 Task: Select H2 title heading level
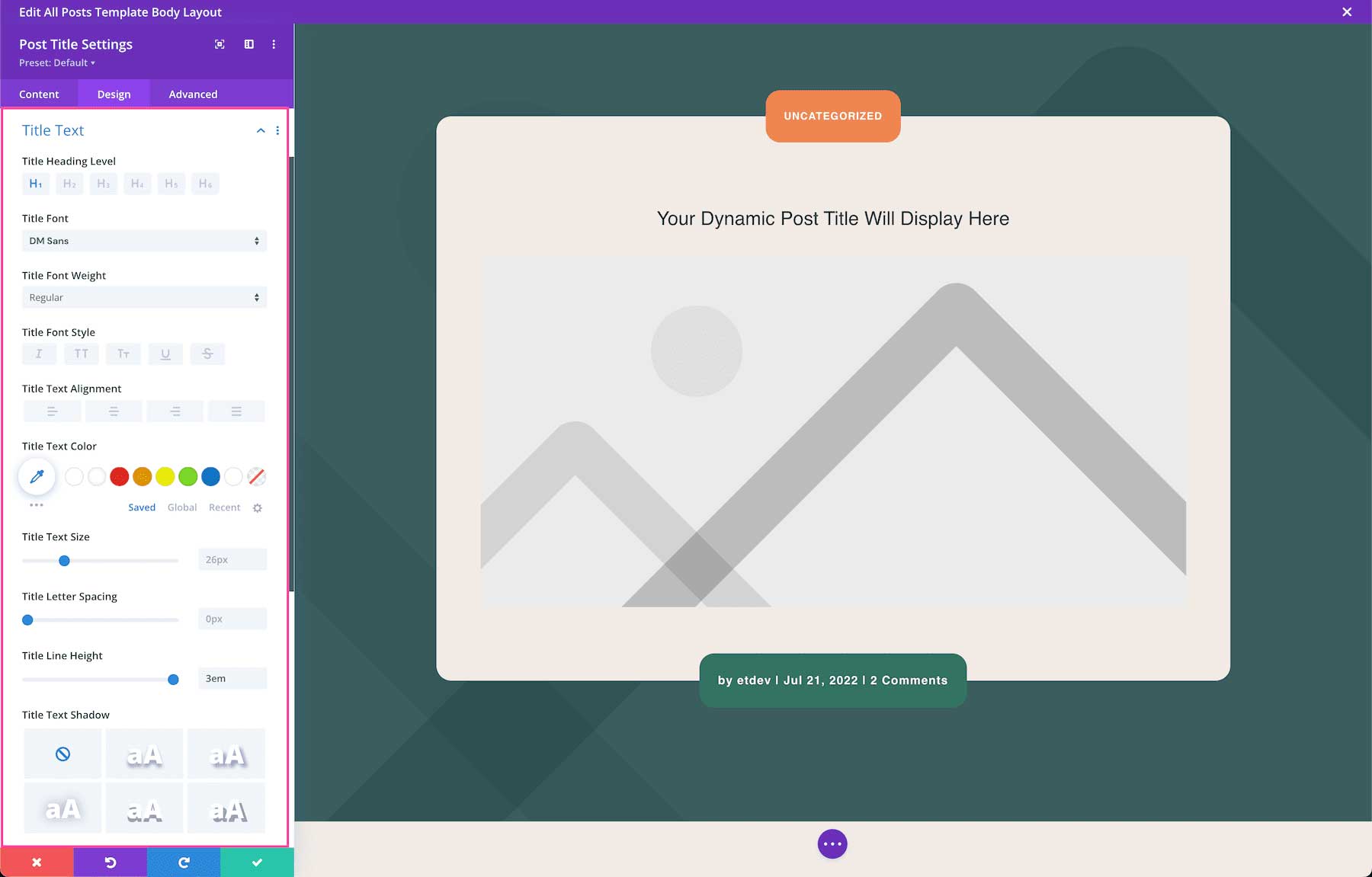coord(69,183)
